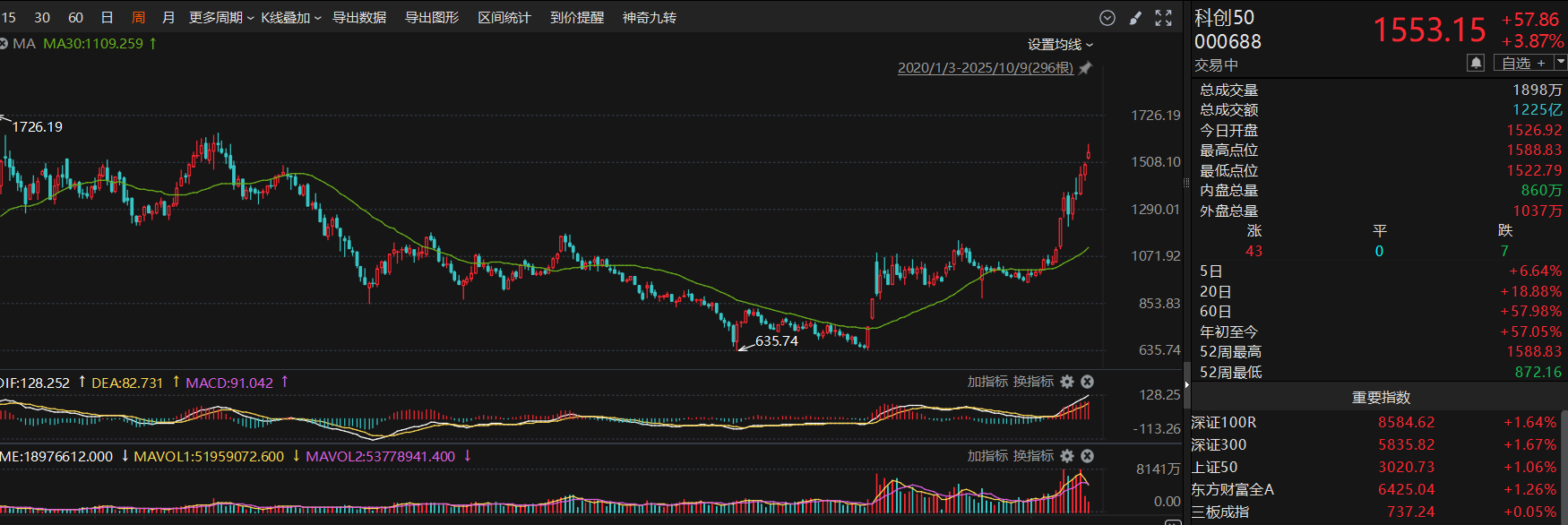This screenshot has width=1568, height=525.
Task: Click 导出数据 export data button
Action: click(359, 18)
